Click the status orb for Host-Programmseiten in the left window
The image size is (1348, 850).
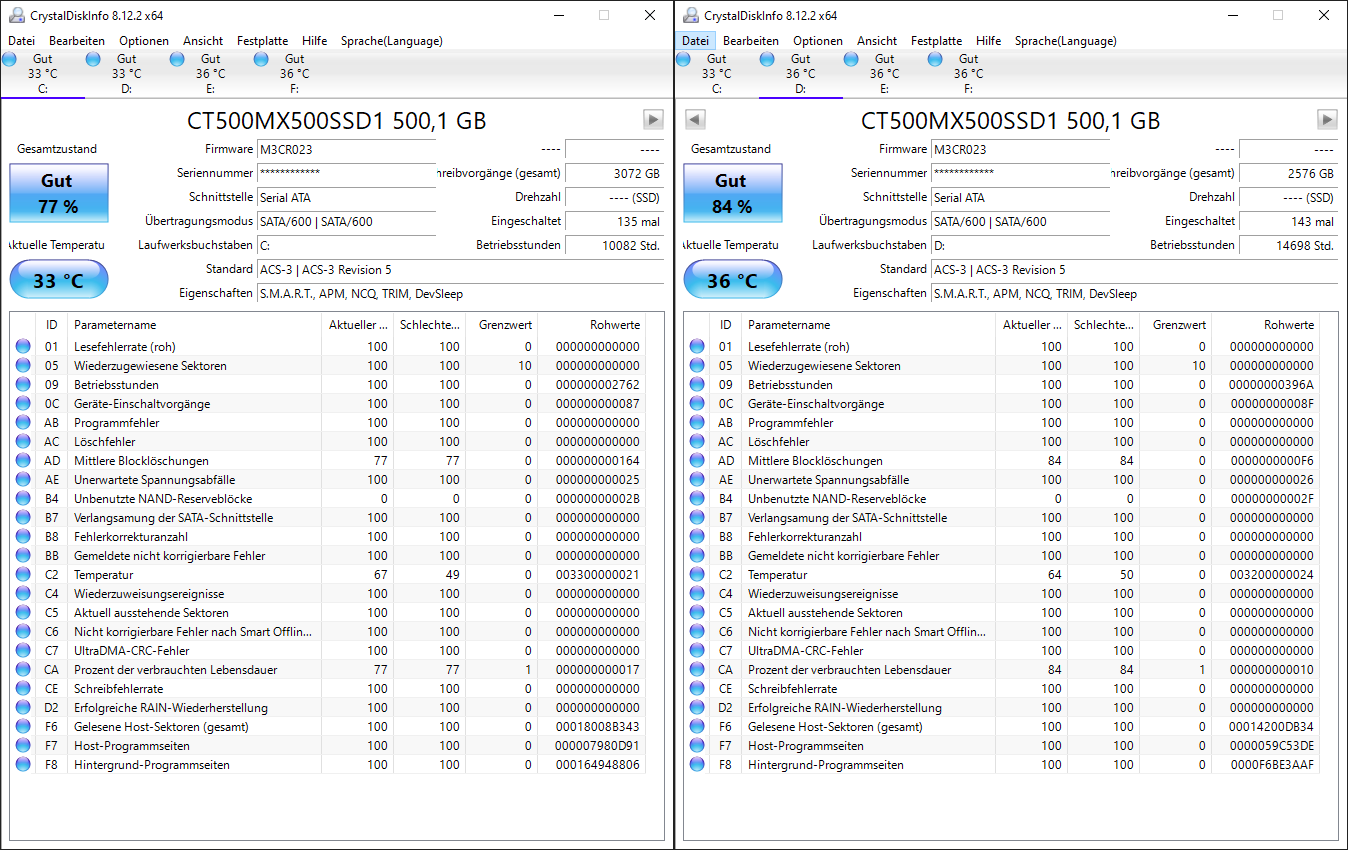click(x=23, y=746)
